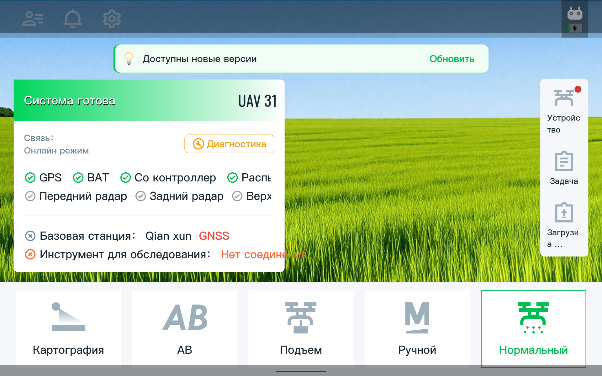Select the Ручной manual mode
Viewport: 602px width, 376px height.
coord(417,328)
